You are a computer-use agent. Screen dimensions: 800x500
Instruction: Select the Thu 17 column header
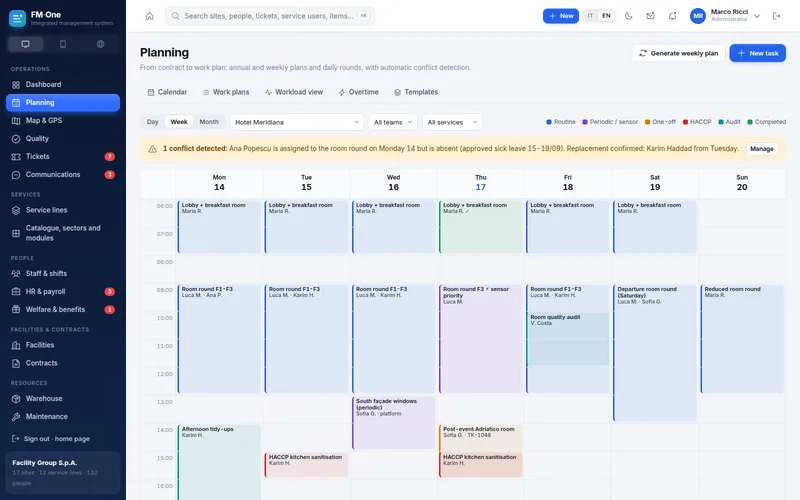pyautogui.click(x=481, y=183)
